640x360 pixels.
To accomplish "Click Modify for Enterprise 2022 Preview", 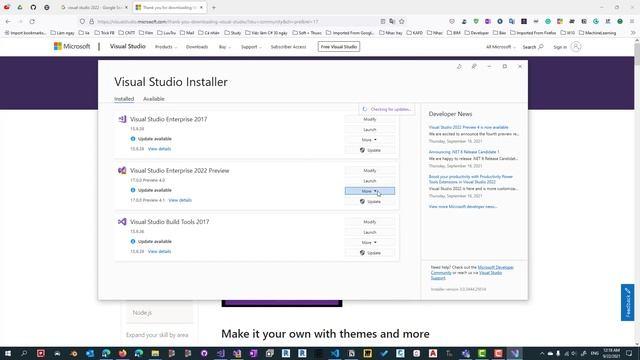I will point(369,171).
